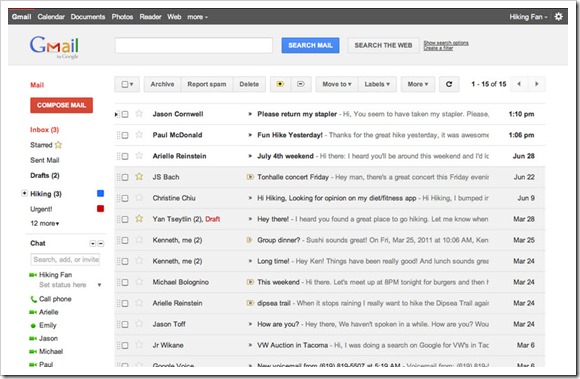Star the Jason Cornwell email

[x=139, y=114]
